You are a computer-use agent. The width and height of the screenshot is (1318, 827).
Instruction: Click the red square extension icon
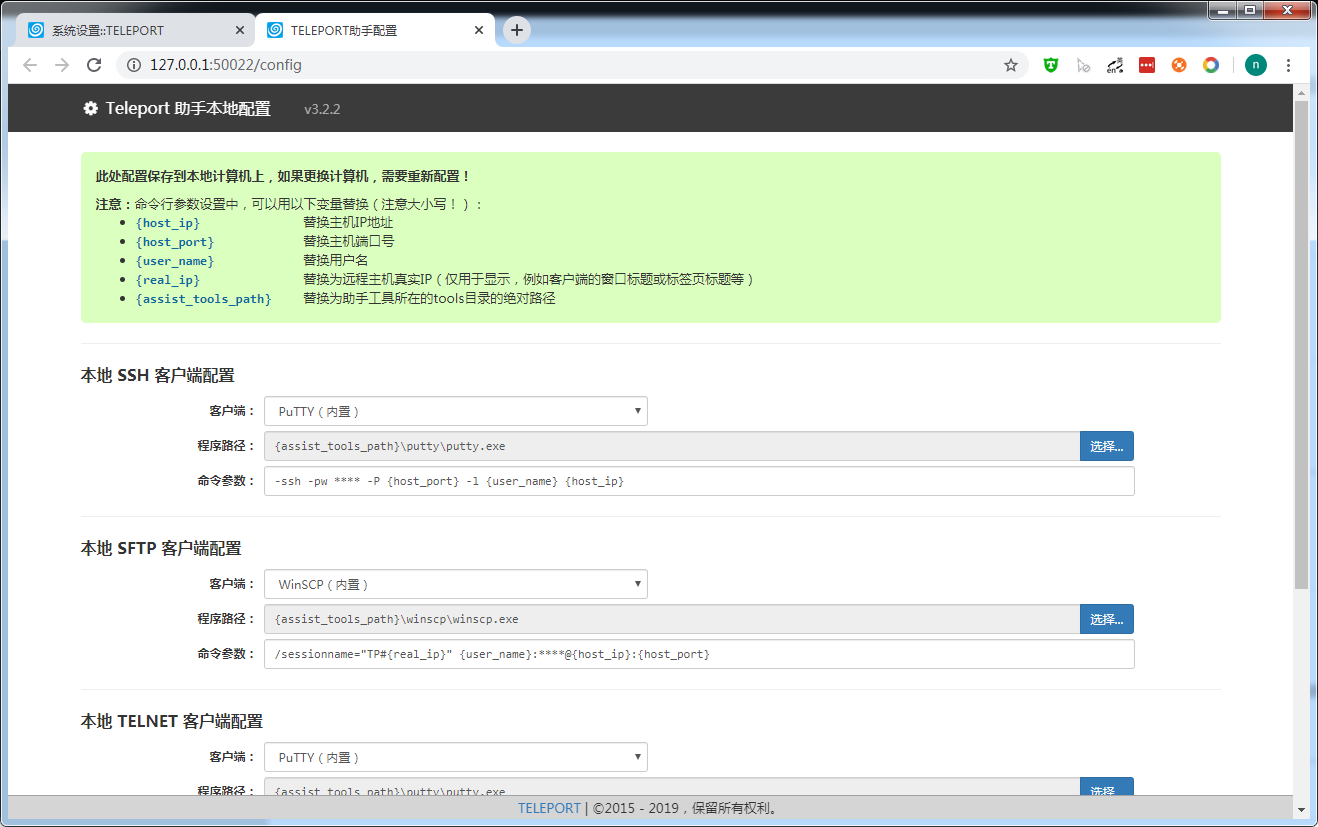[x=1147, y=65]
